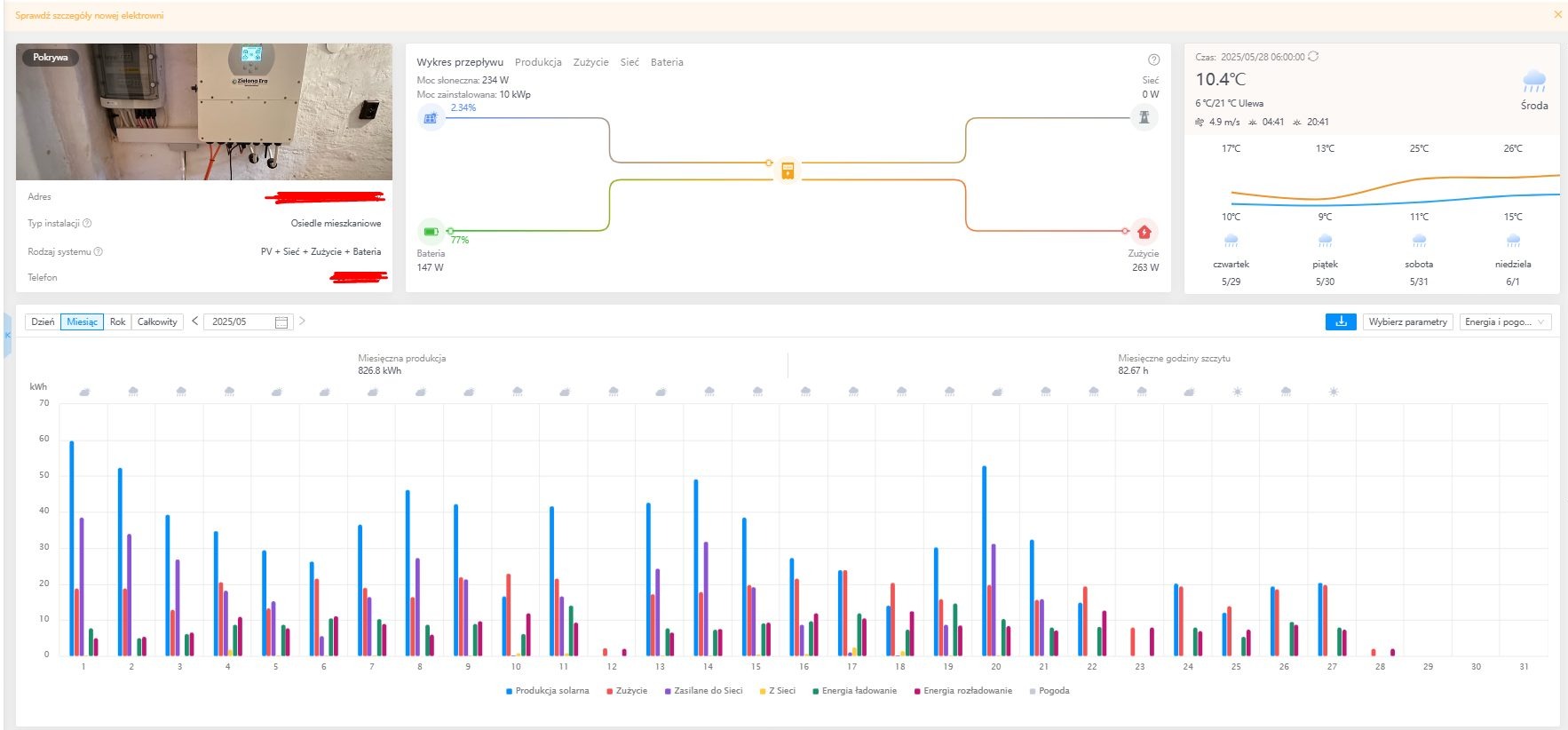Open the calendar date picker icon
Screen dimensions: 1568x730
tap(281, 322)
